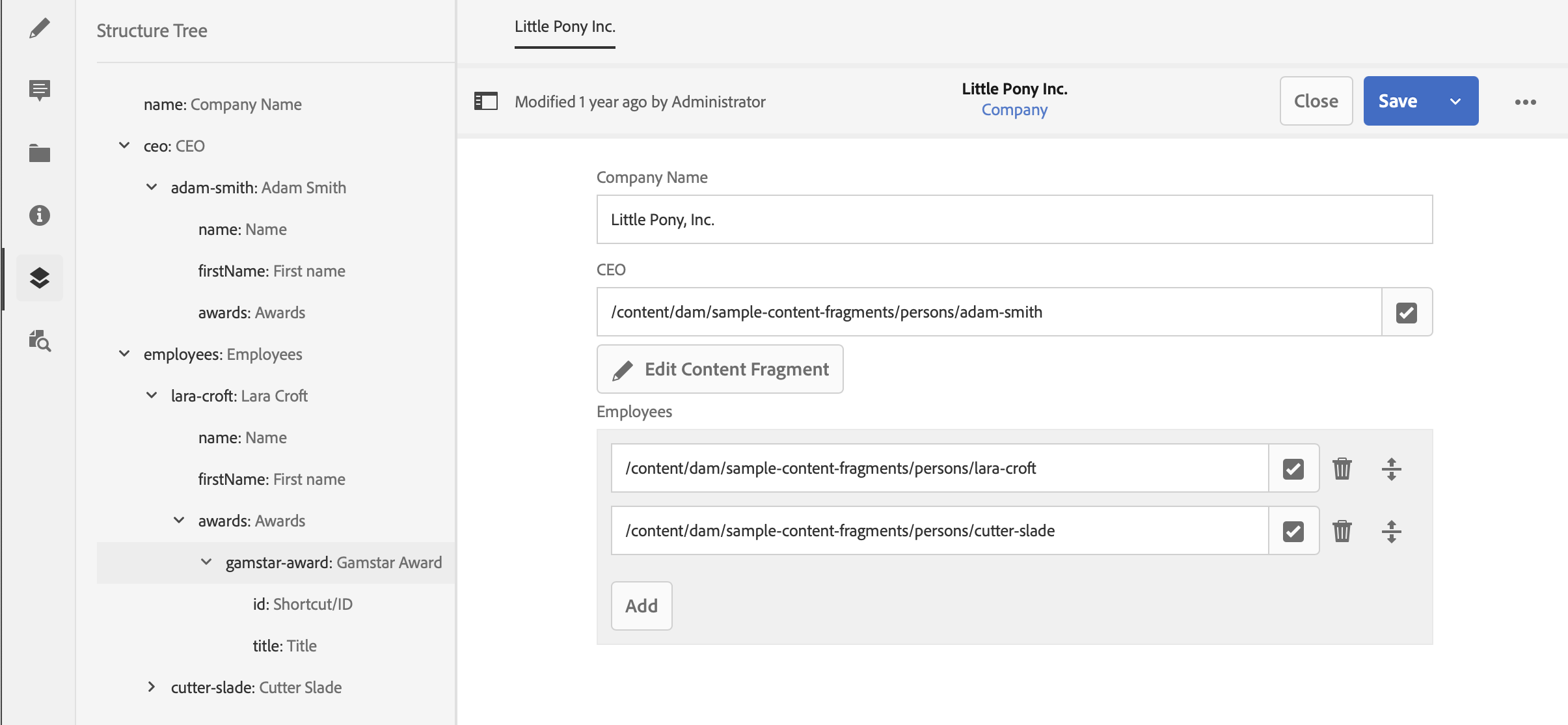This screenshot has height=725, width=1568.
Task: Open the three-dots more options menu
Action: click(1525, 102)
